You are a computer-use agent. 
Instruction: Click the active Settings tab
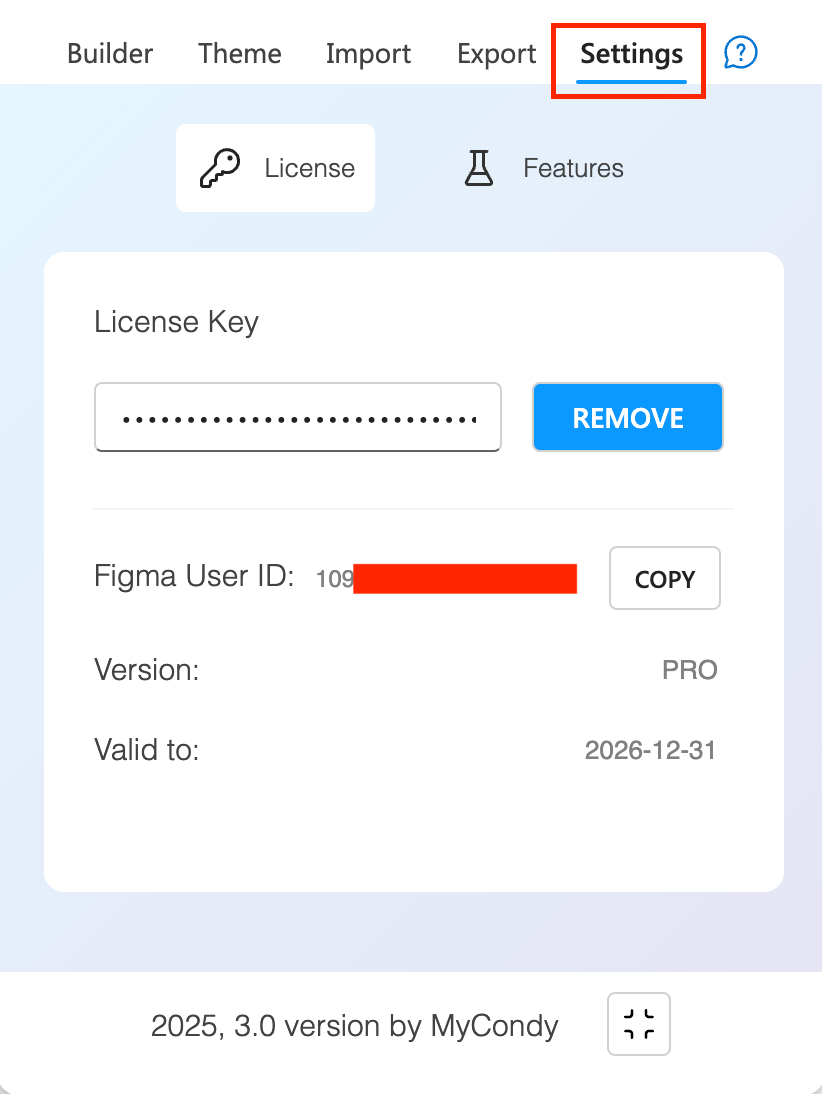pos(632,55)
